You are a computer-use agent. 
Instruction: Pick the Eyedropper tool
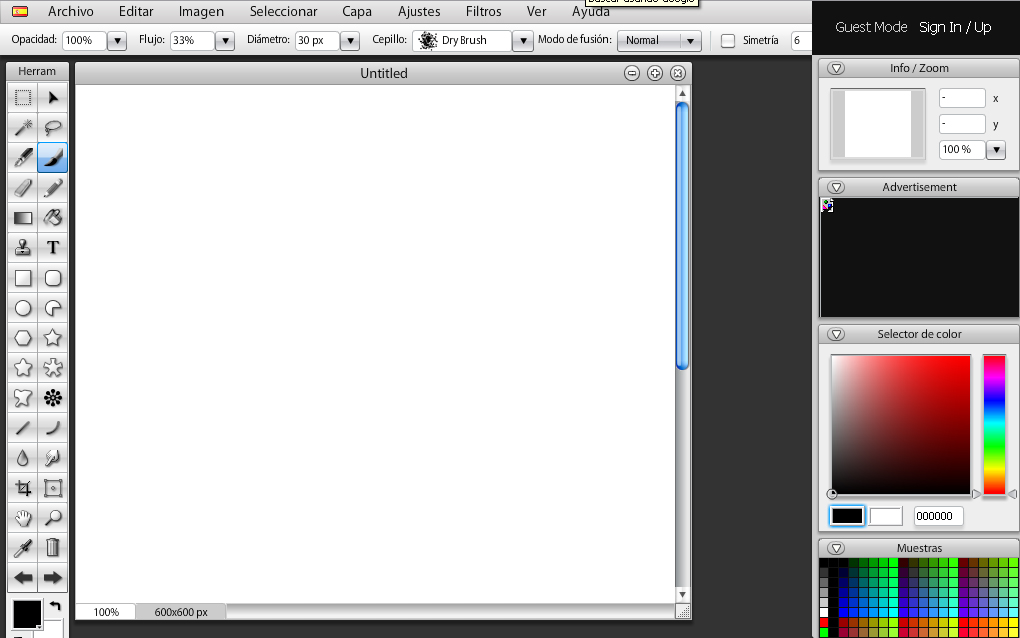pyautogui.click(x=22, y=548)
